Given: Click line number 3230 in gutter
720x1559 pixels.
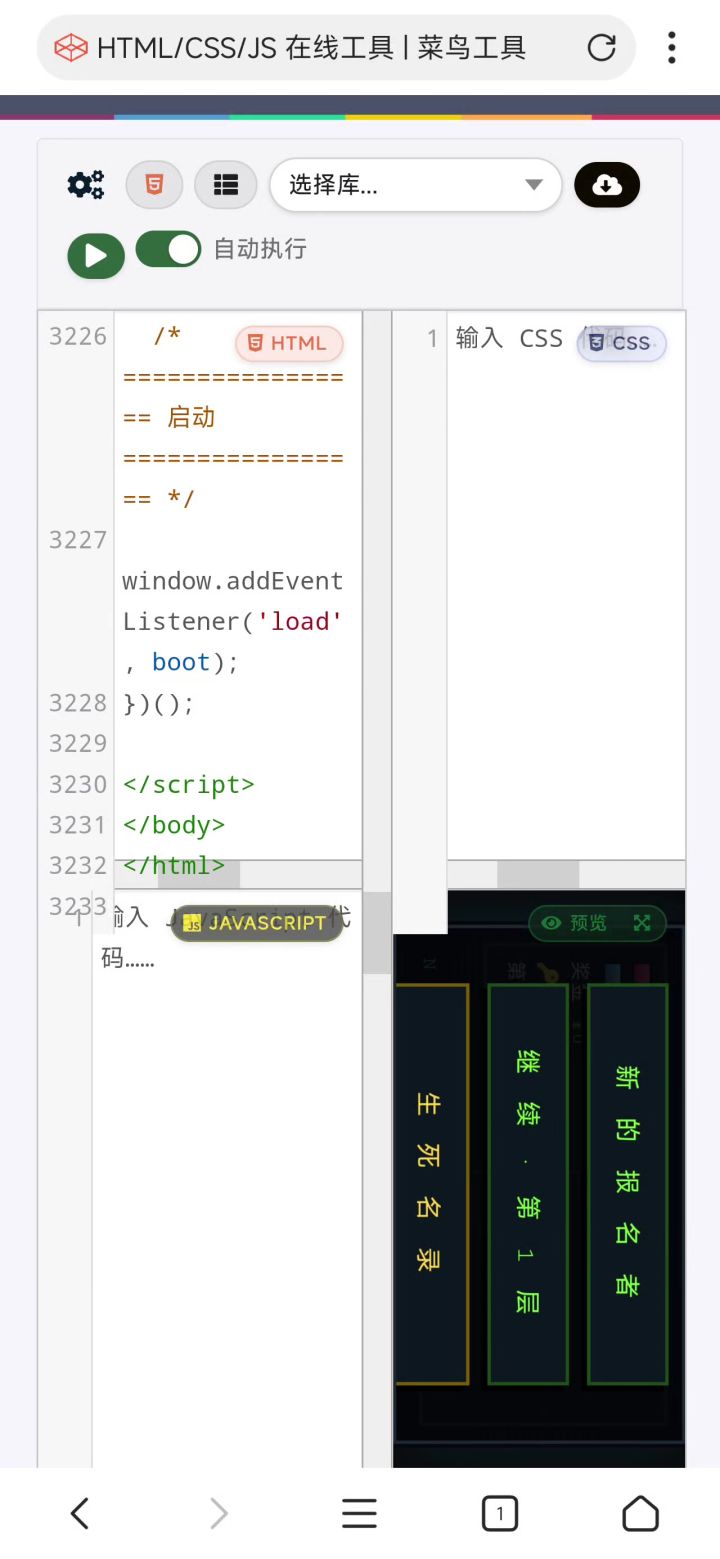Looking at the screenshot, I should [78, 784].
